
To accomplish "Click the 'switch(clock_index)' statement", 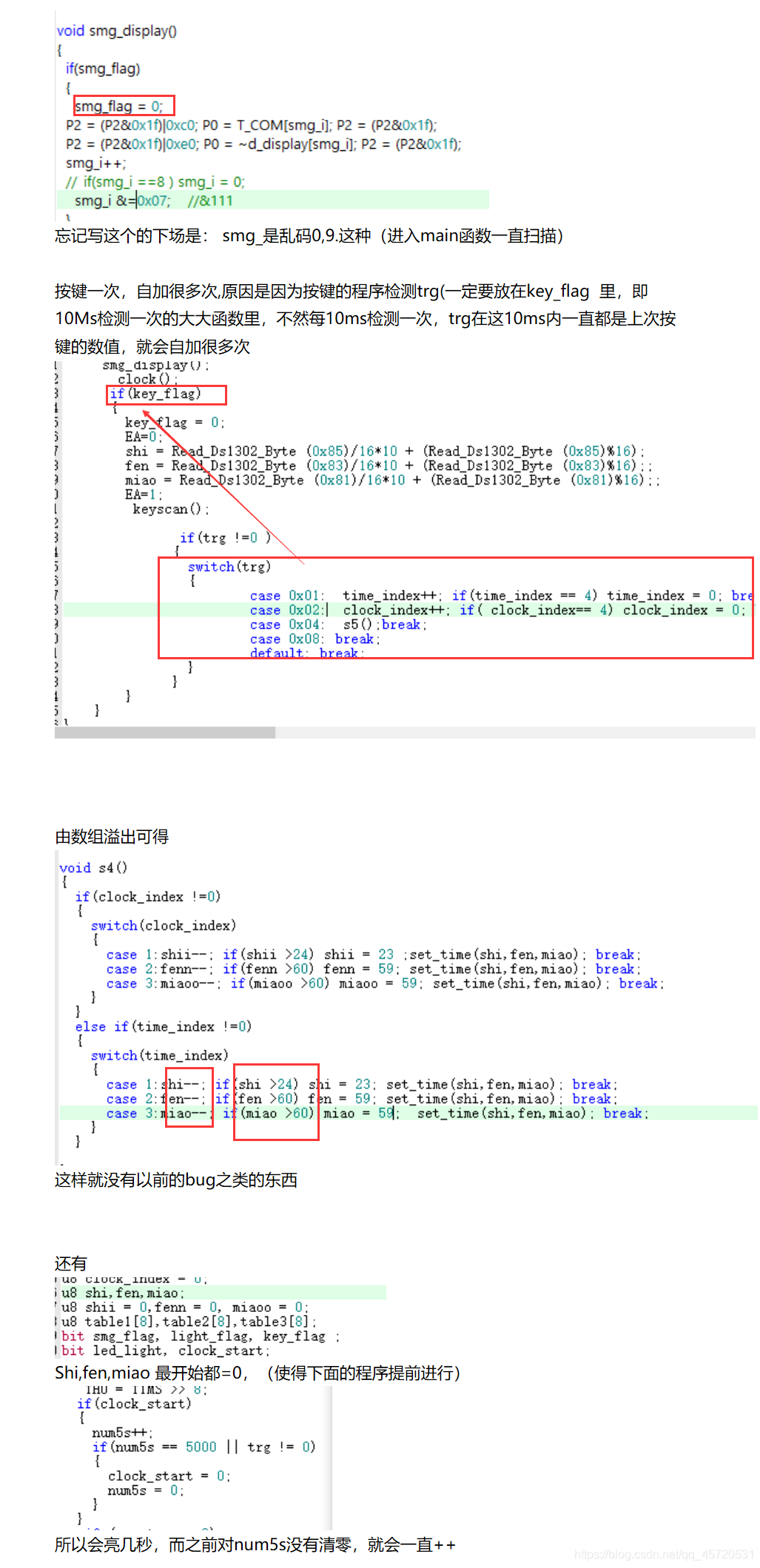I will click(x=164, y=926).
